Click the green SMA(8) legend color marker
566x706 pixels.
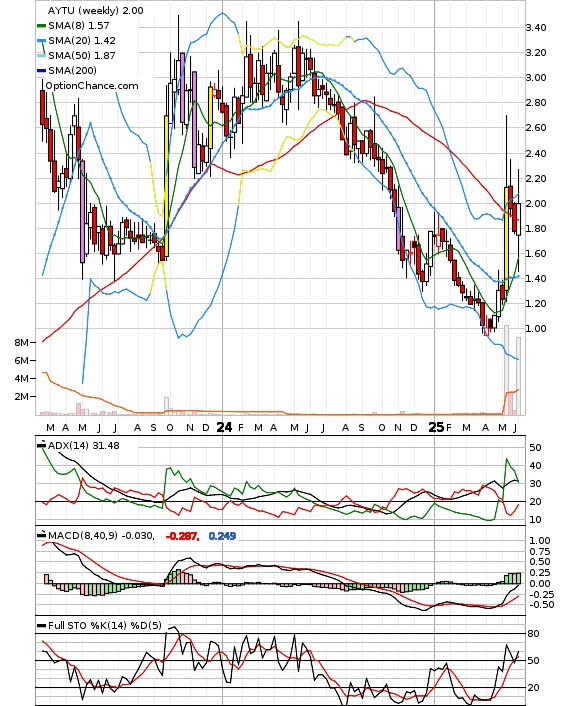click(x=41, y=26)
